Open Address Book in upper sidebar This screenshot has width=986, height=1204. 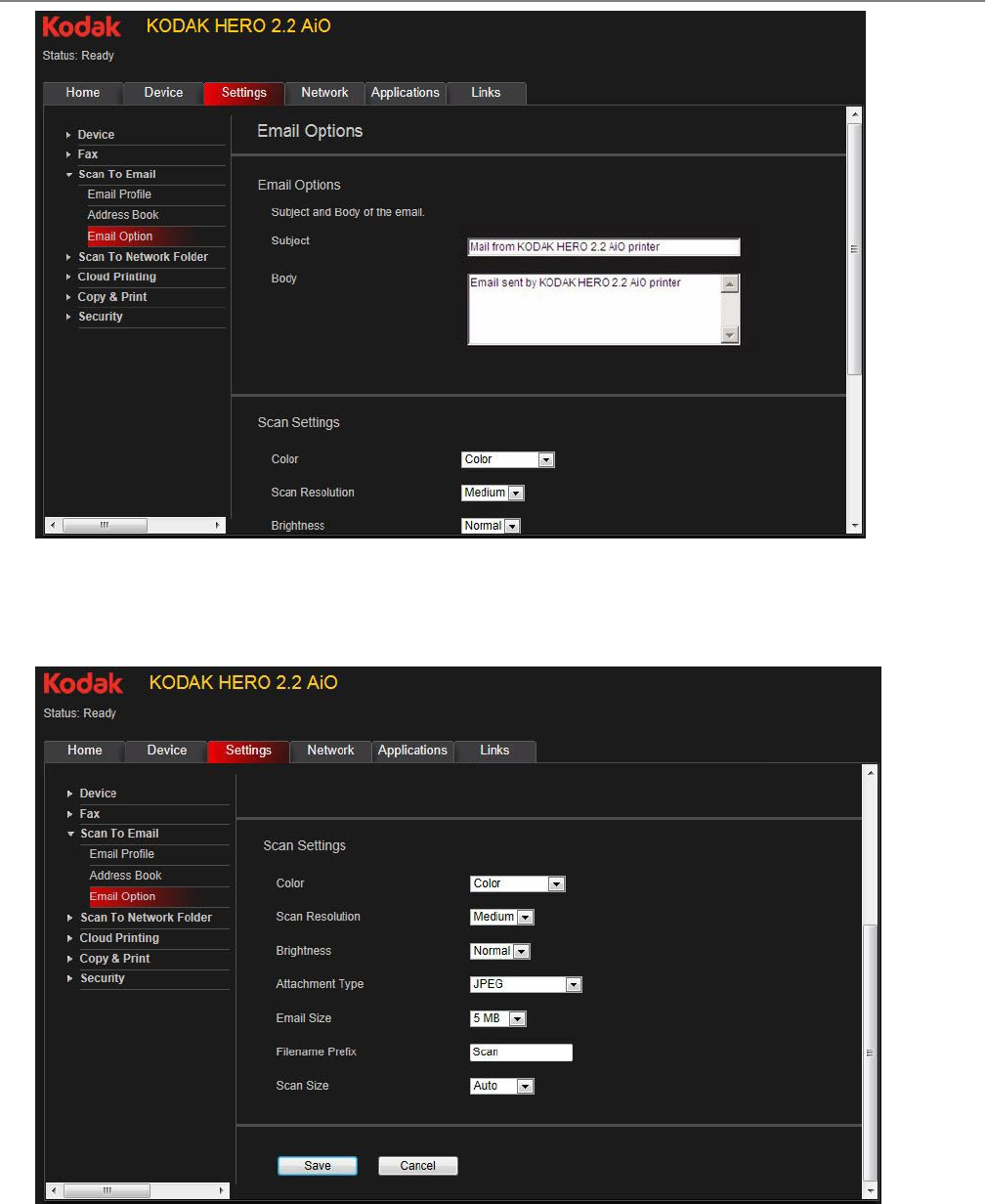click(x=123, y=215)
